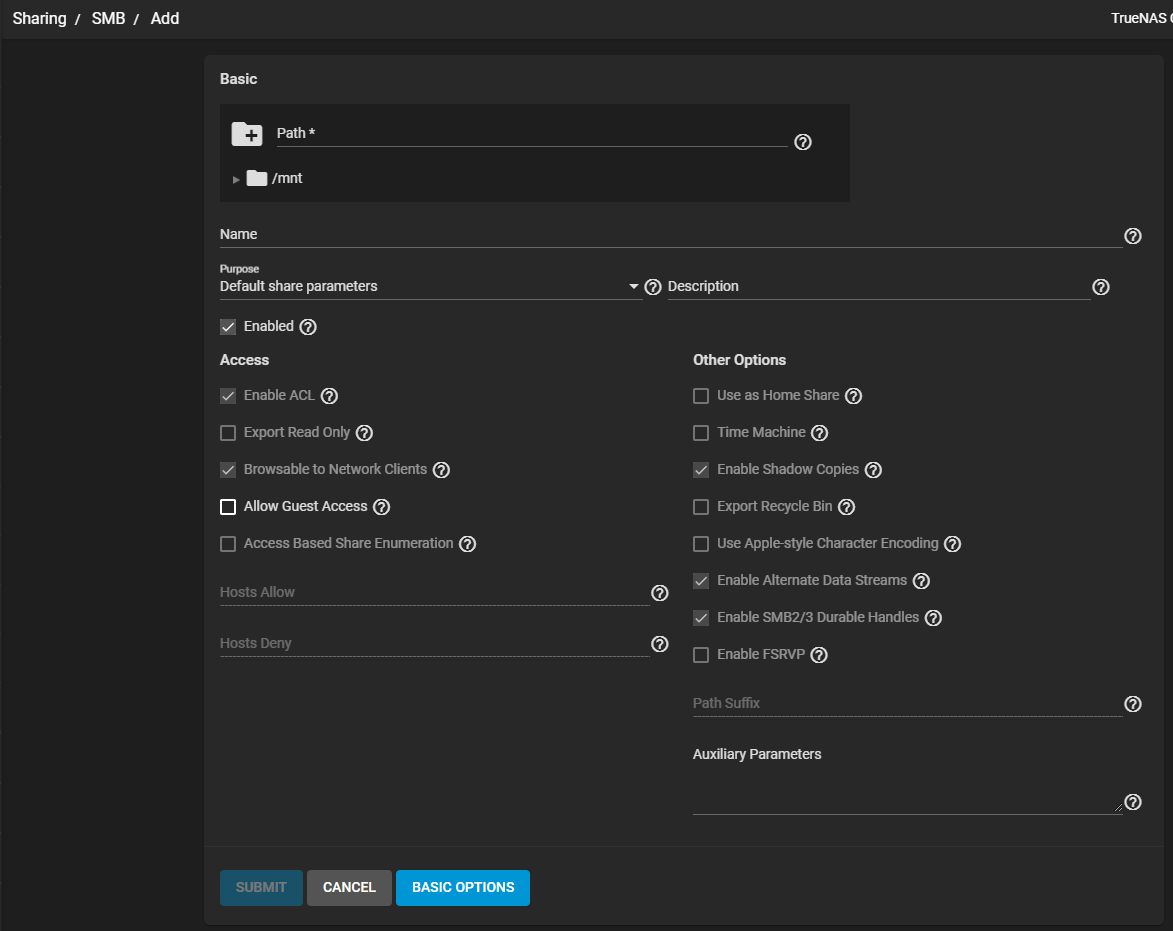Check the Export Recycle Bin option

[x=701, y=507]
